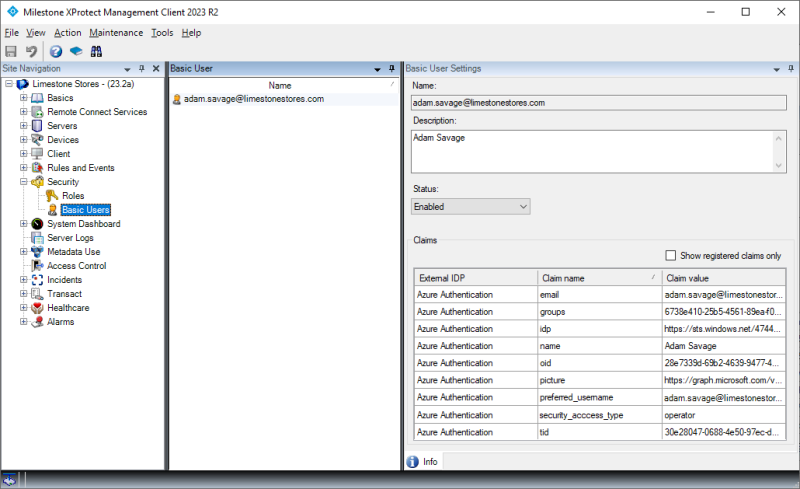The image size is (800, 489).
Task: Click the Undo toolbar icon
Action: pyautogui.click(x=32, y=51)
